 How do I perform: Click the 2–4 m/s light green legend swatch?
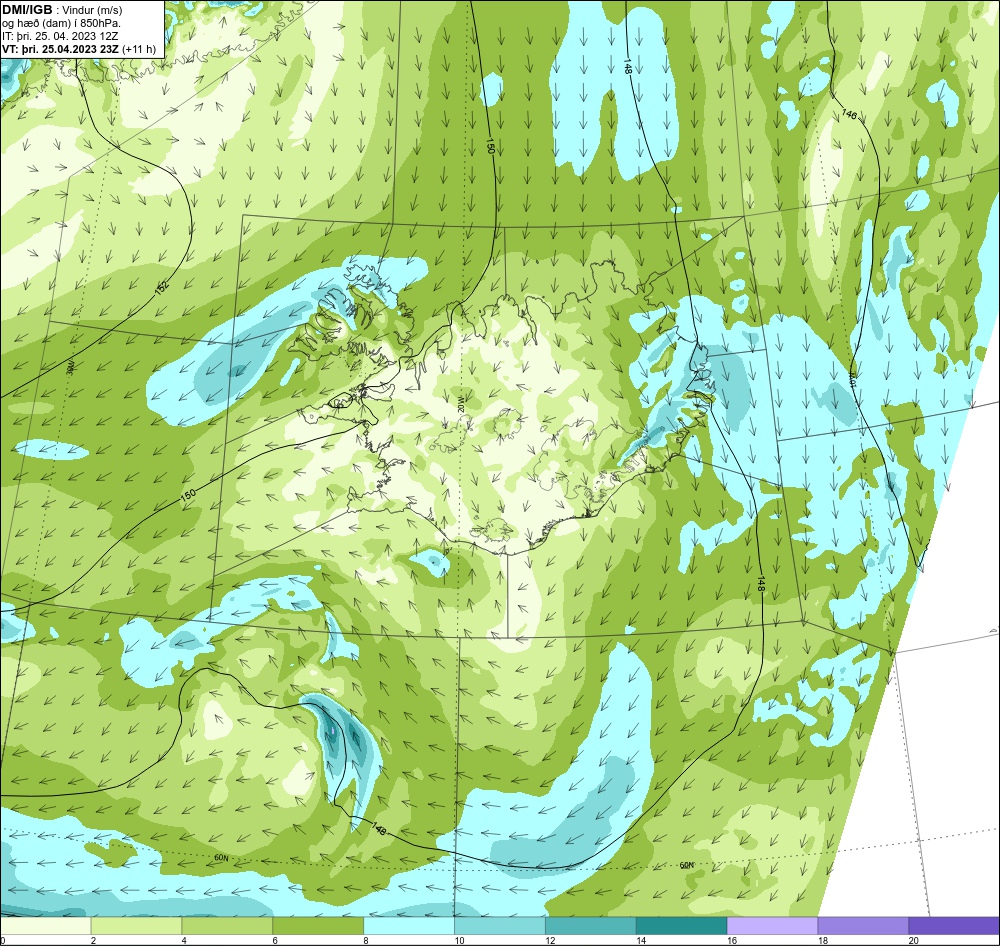[x=136, y=925]
